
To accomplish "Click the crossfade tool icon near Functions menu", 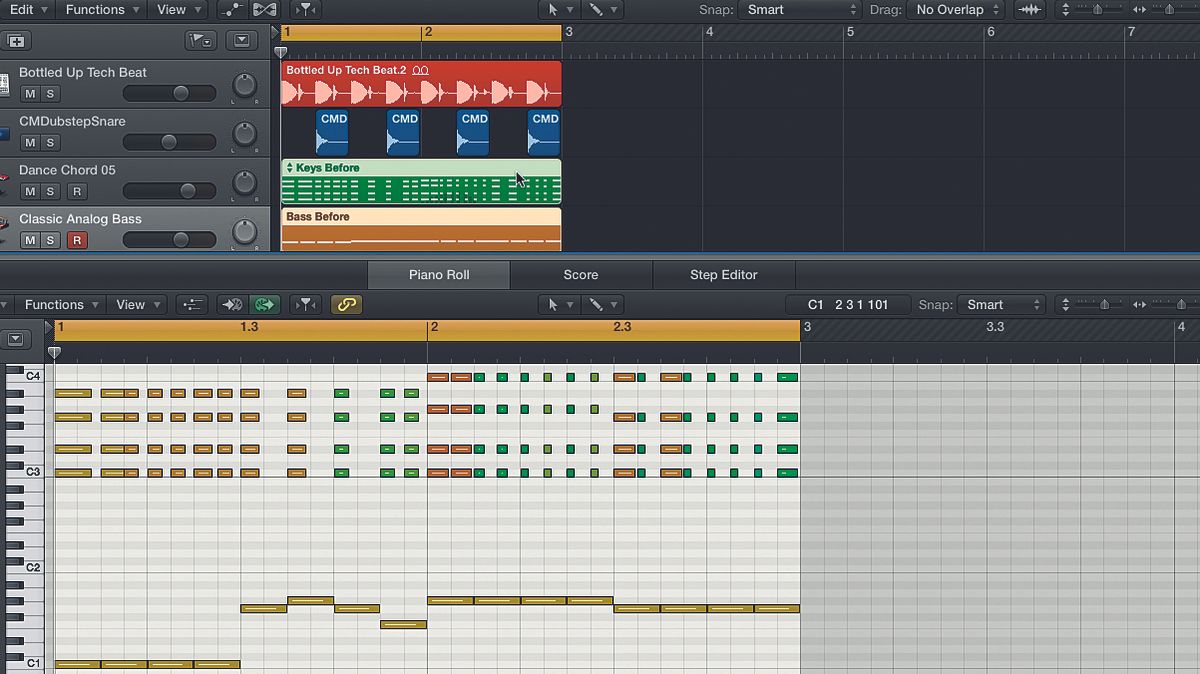I will click(263, 10).
